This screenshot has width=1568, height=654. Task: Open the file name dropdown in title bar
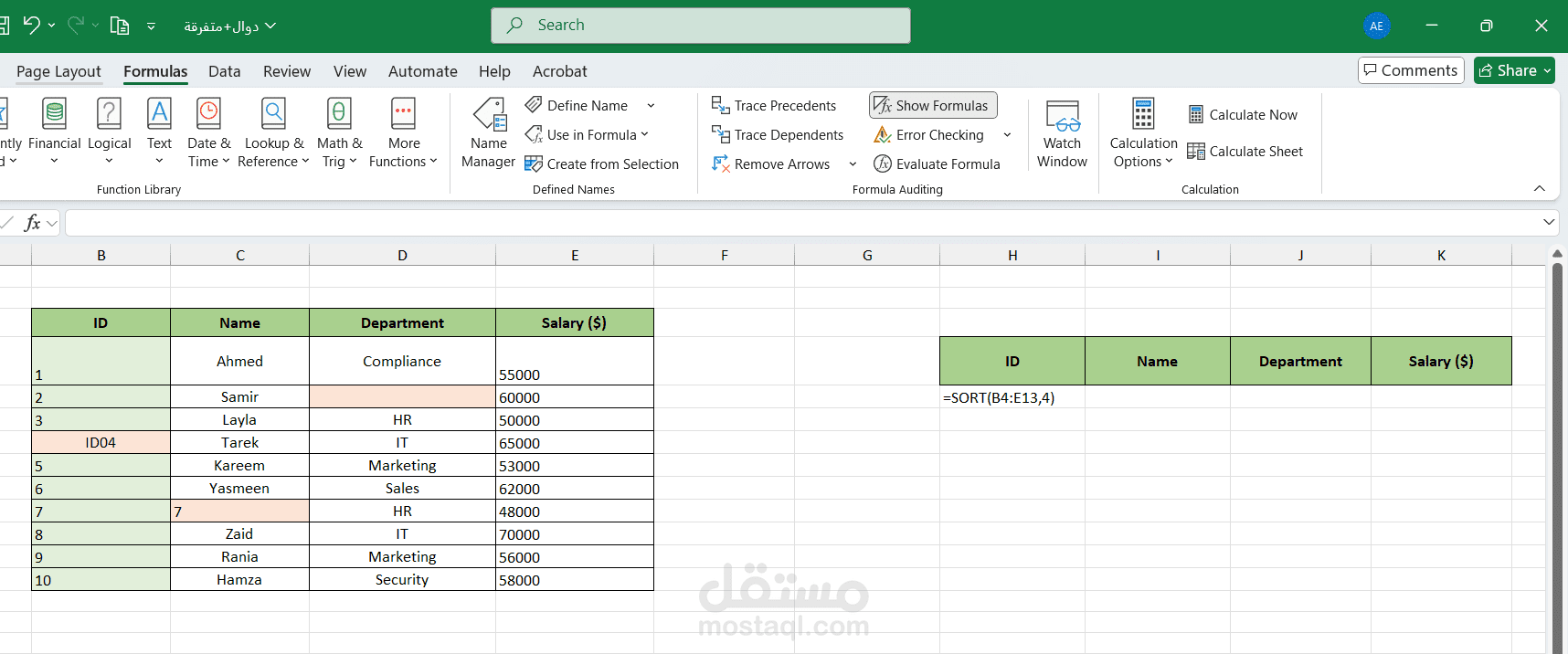pyautogui.click(x=270, y=26)
